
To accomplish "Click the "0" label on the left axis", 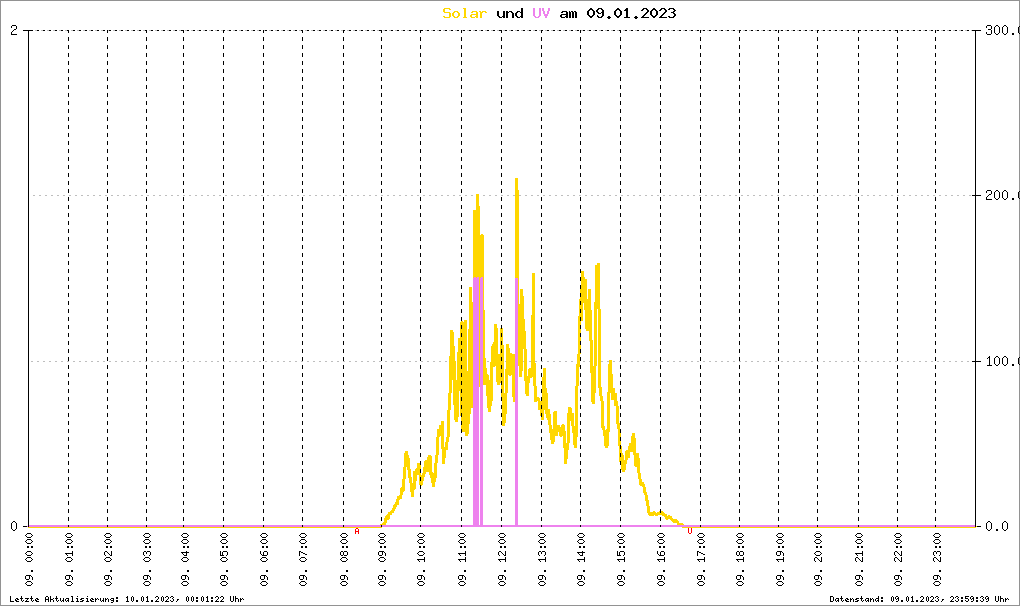I will 14,526.
